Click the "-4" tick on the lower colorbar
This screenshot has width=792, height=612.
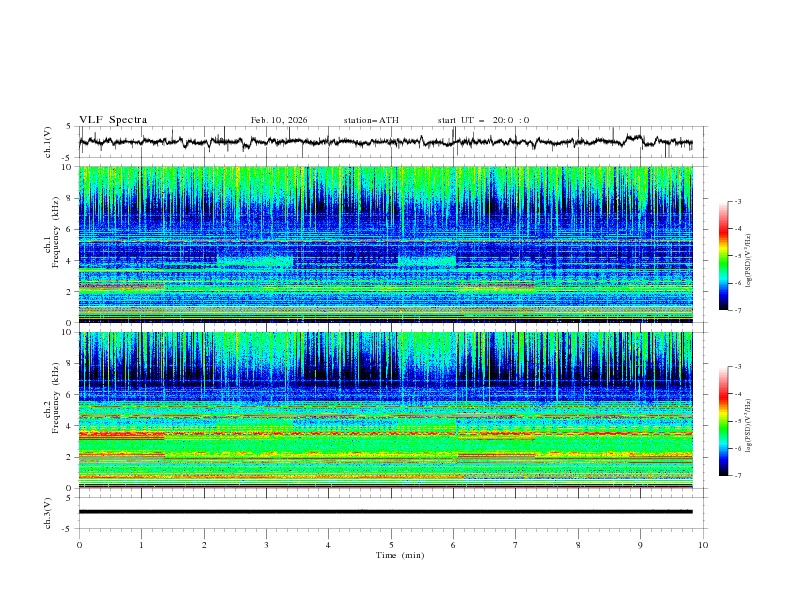[x=737, y=394]
